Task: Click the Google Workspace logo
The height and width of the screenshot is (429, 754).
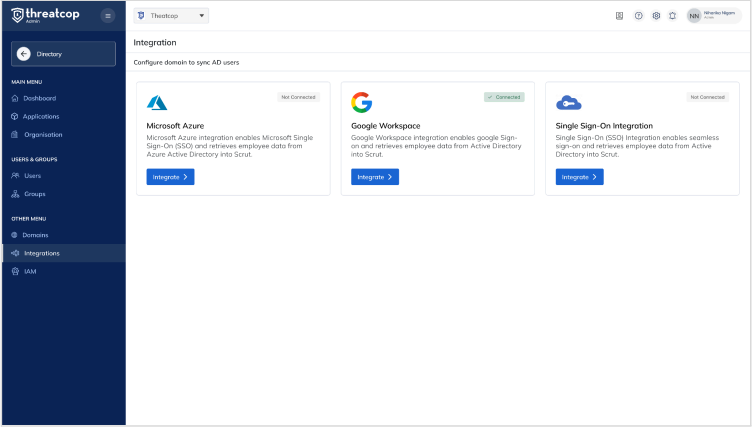Action: pos(361,103)
